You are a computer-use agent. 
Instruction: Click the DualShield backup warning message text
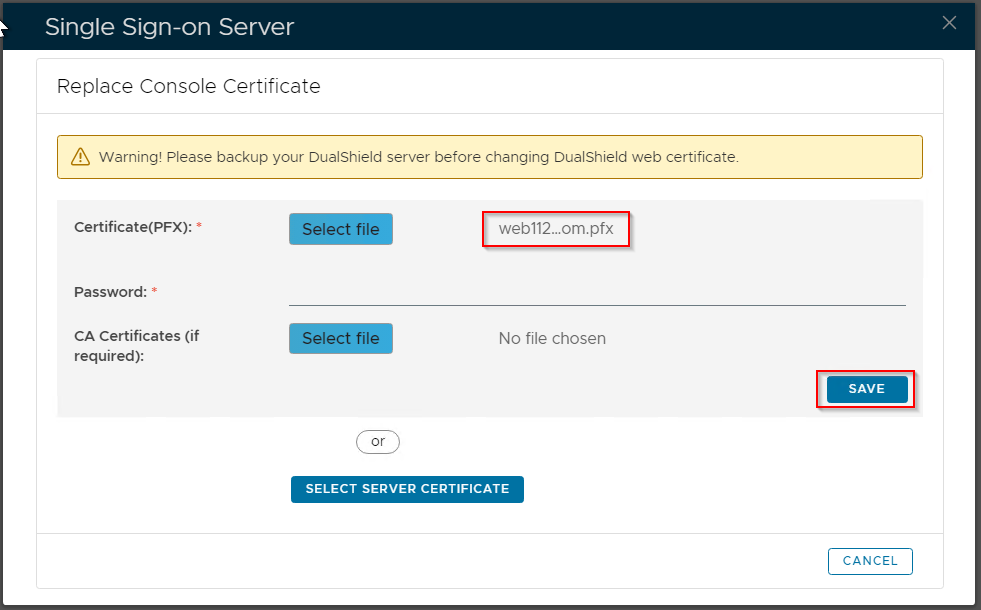(x=418, y=157)
